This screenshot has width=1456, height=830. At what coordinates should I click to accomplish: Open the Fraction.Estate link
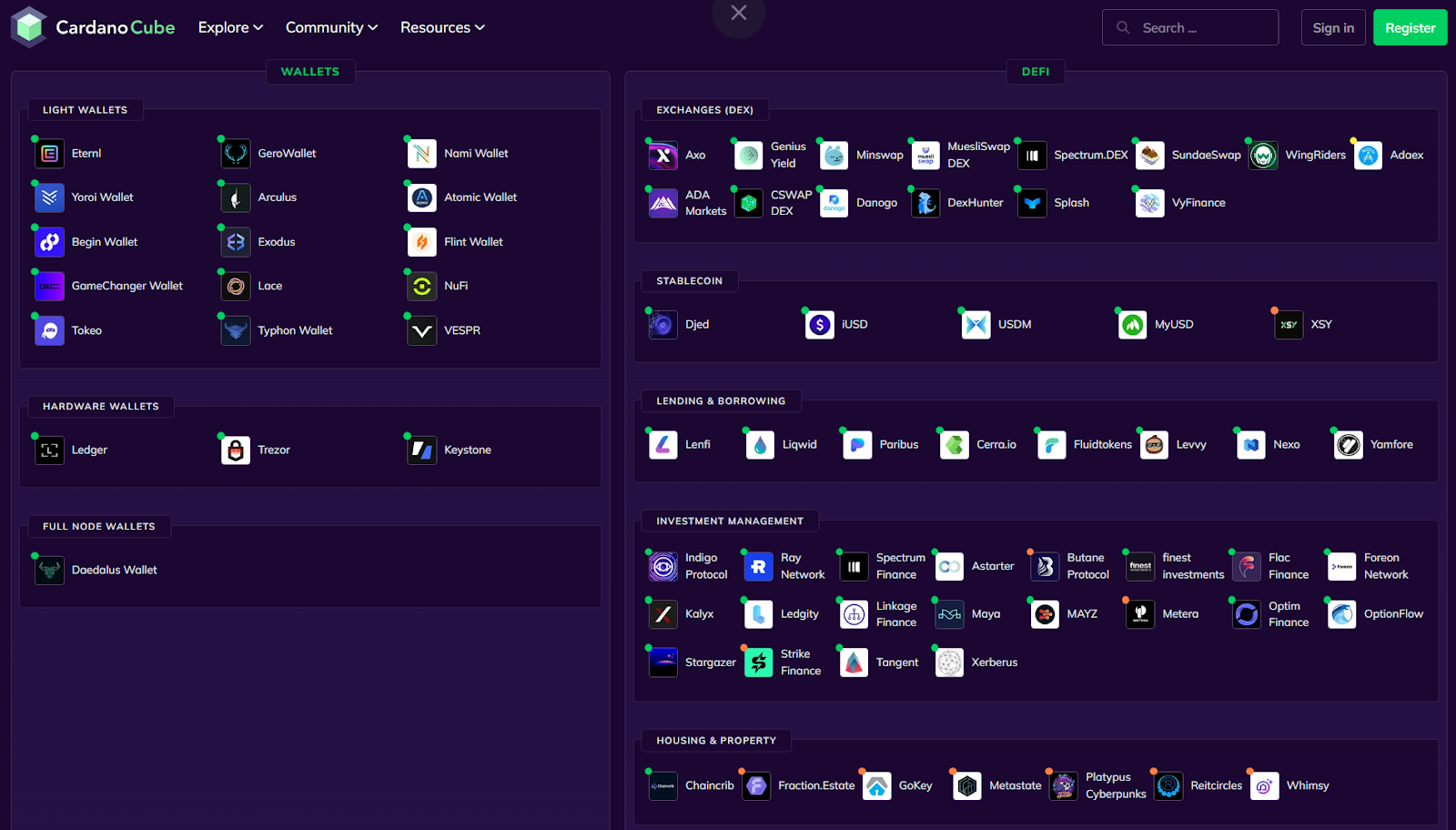(x=816, y=786)
